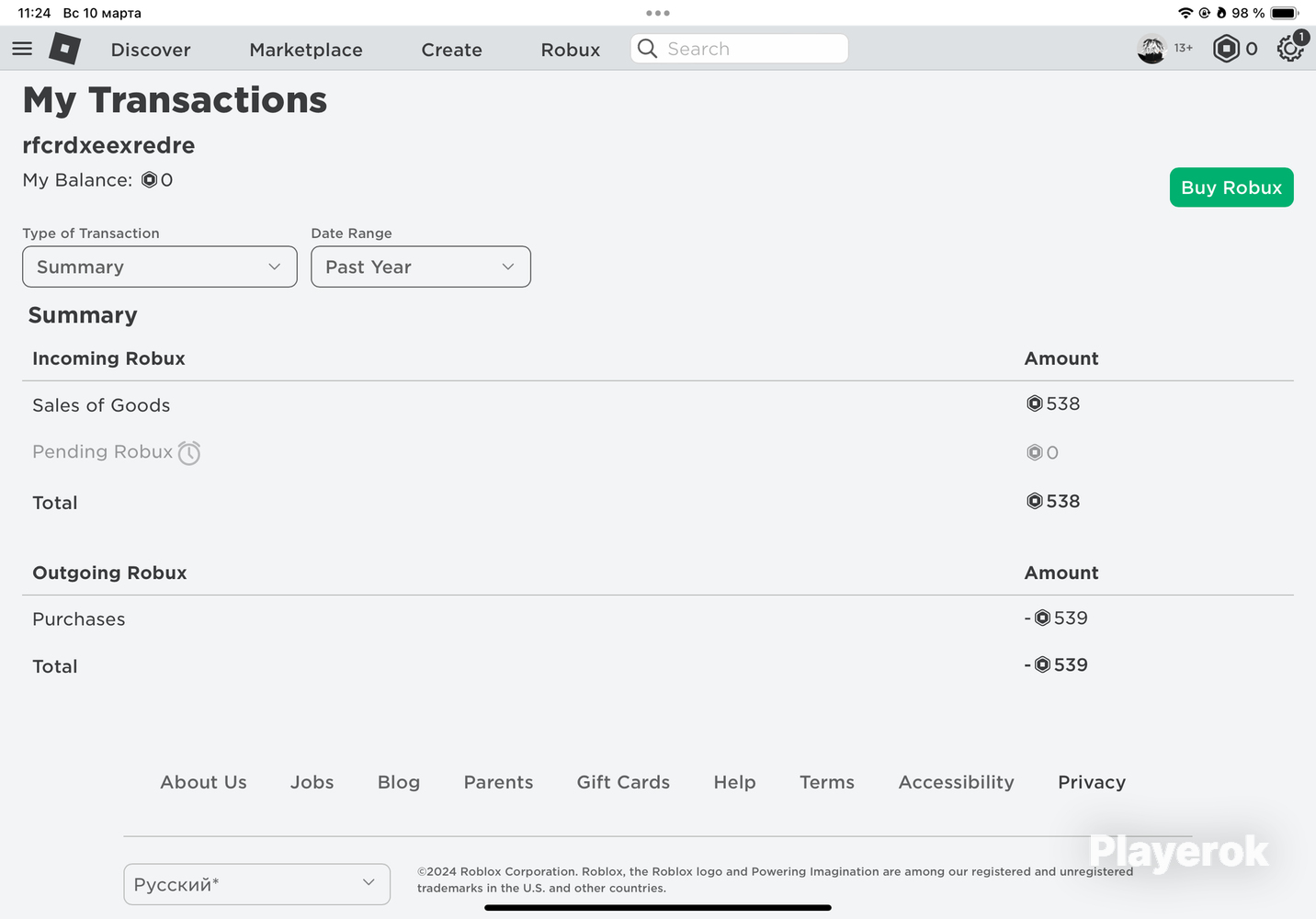
Task: Open the Blog footer link
Action: pyautogui.click(x=399, y=782)
